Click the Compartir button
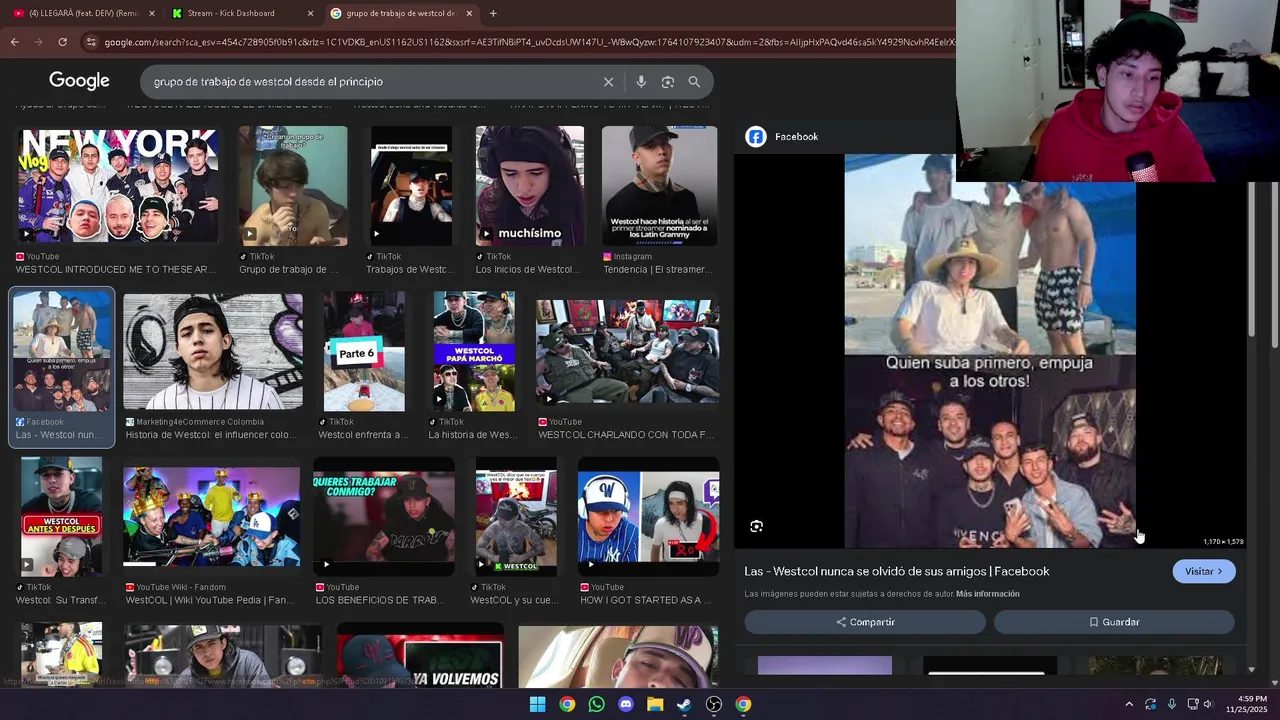This screenshot has height=720, width=1280. point(865,622)
